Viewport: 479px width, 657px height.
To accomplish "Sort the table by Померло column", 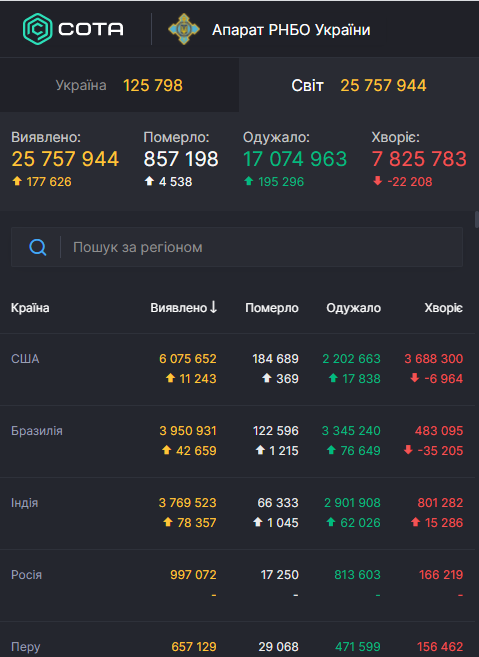I will pos(272,308).
